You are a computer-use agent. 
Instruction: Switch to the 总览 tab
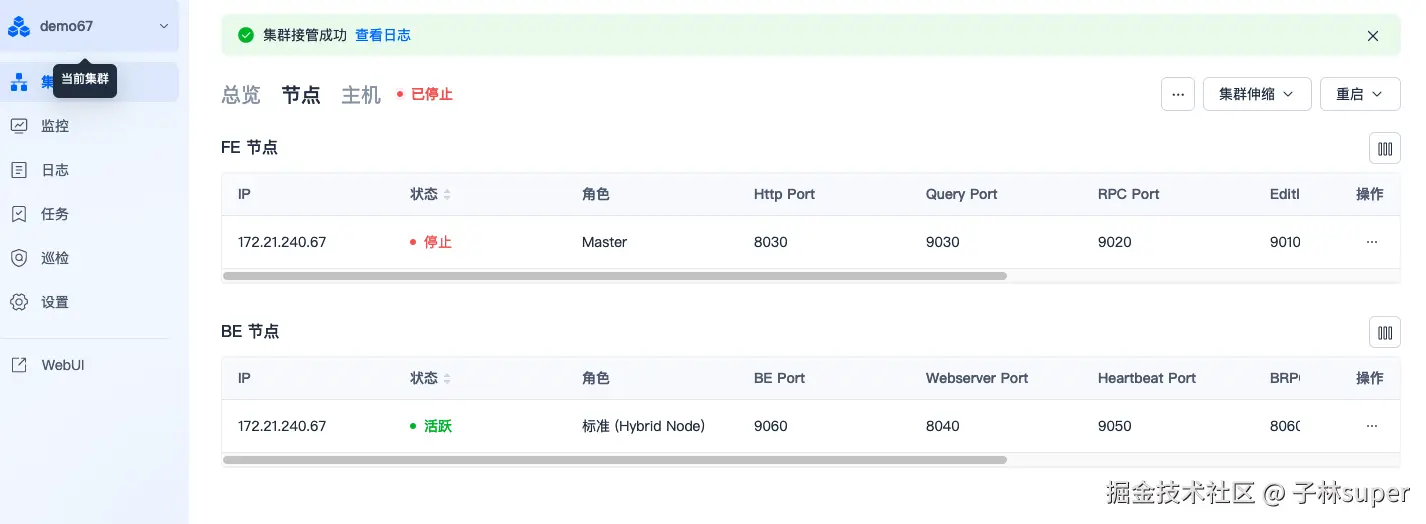point(240,95)
